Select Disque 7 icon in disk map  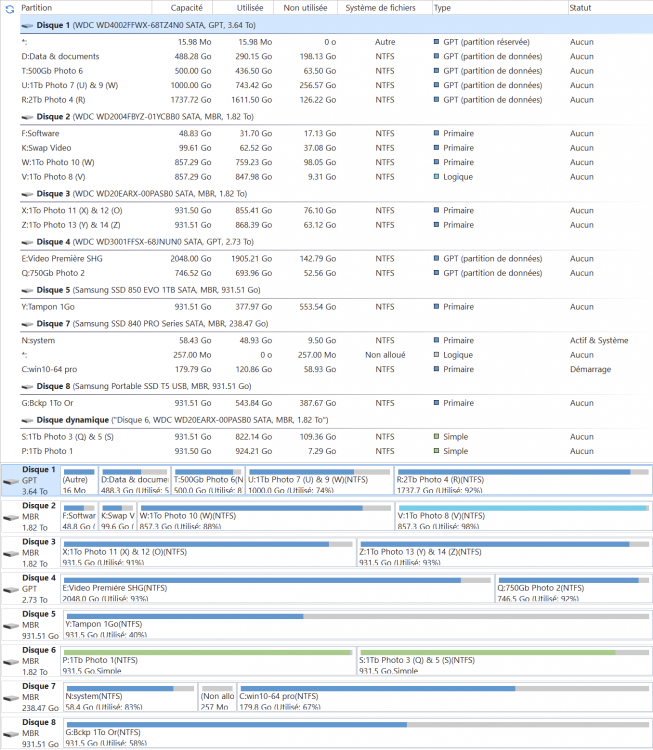pyautogui.click(x=11, y=698)
